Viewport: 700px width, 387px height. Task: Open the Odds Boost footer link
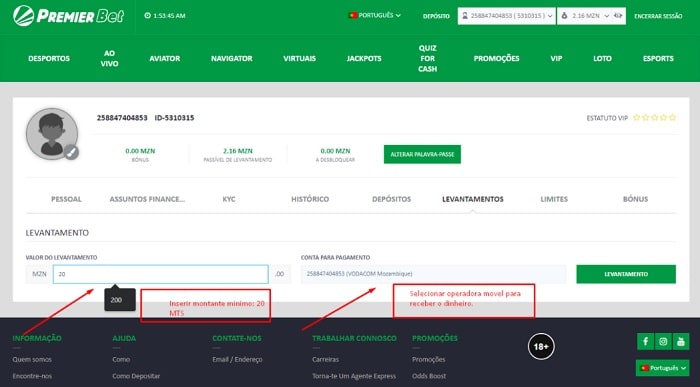tap(429, 376)
